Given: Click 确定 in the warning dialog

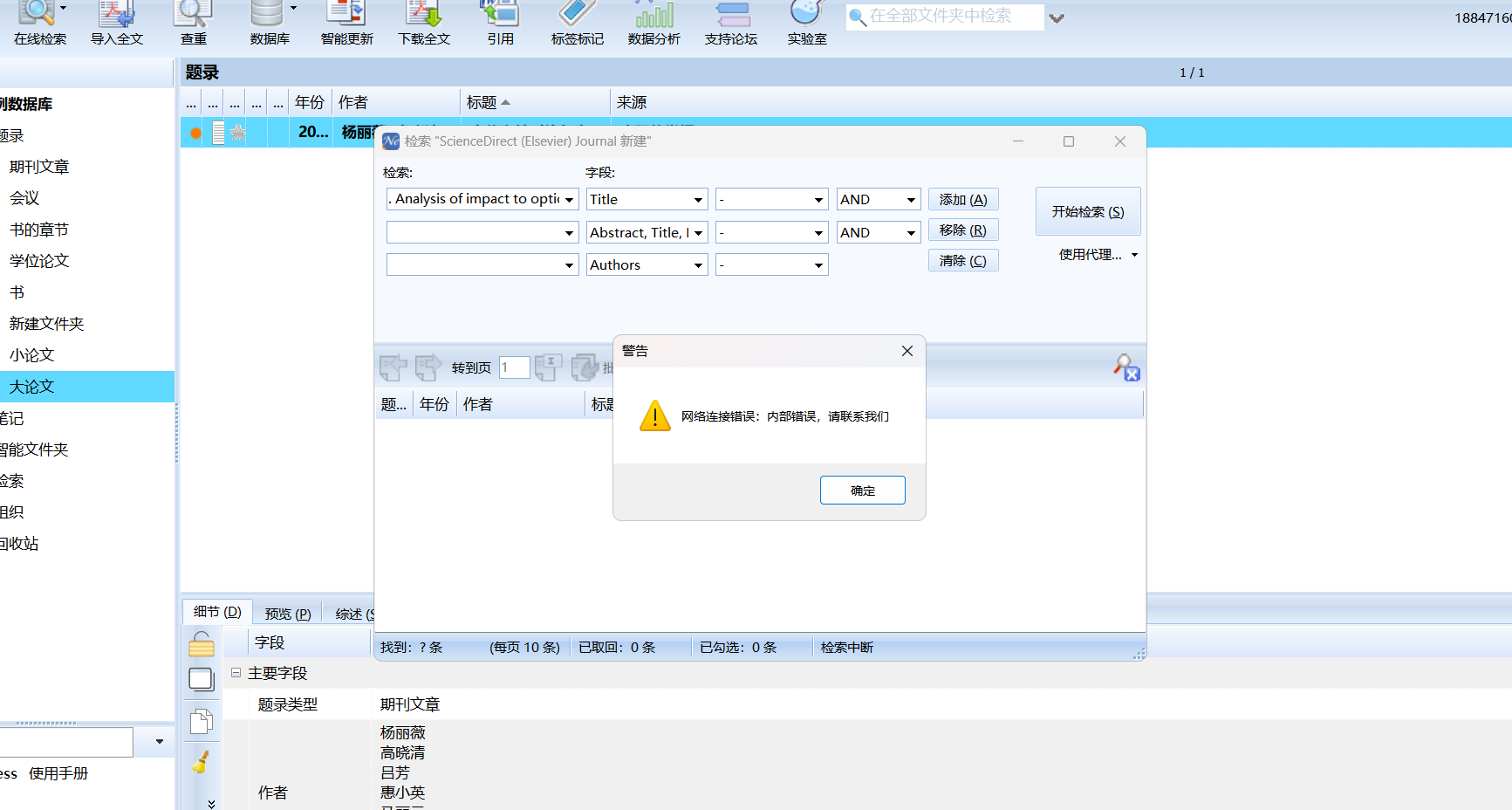Looking at the screenshot, I should click(862, 491).
